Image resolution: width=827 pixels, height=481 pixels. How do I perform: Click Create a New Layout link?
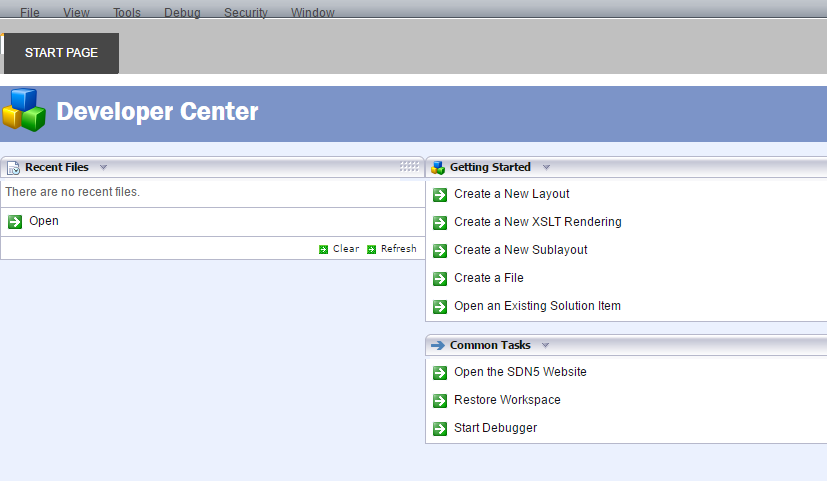pos(512,194)
